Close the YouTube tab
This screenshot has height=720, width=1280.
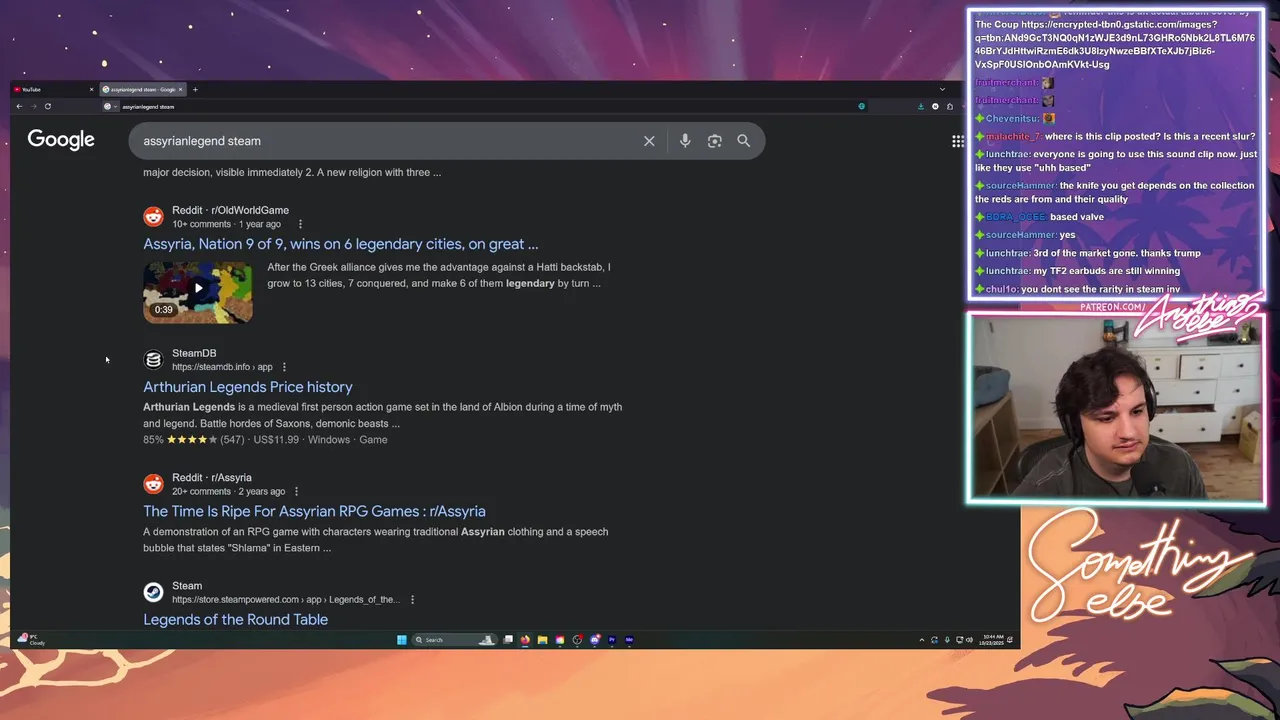[x=91, y=90]
